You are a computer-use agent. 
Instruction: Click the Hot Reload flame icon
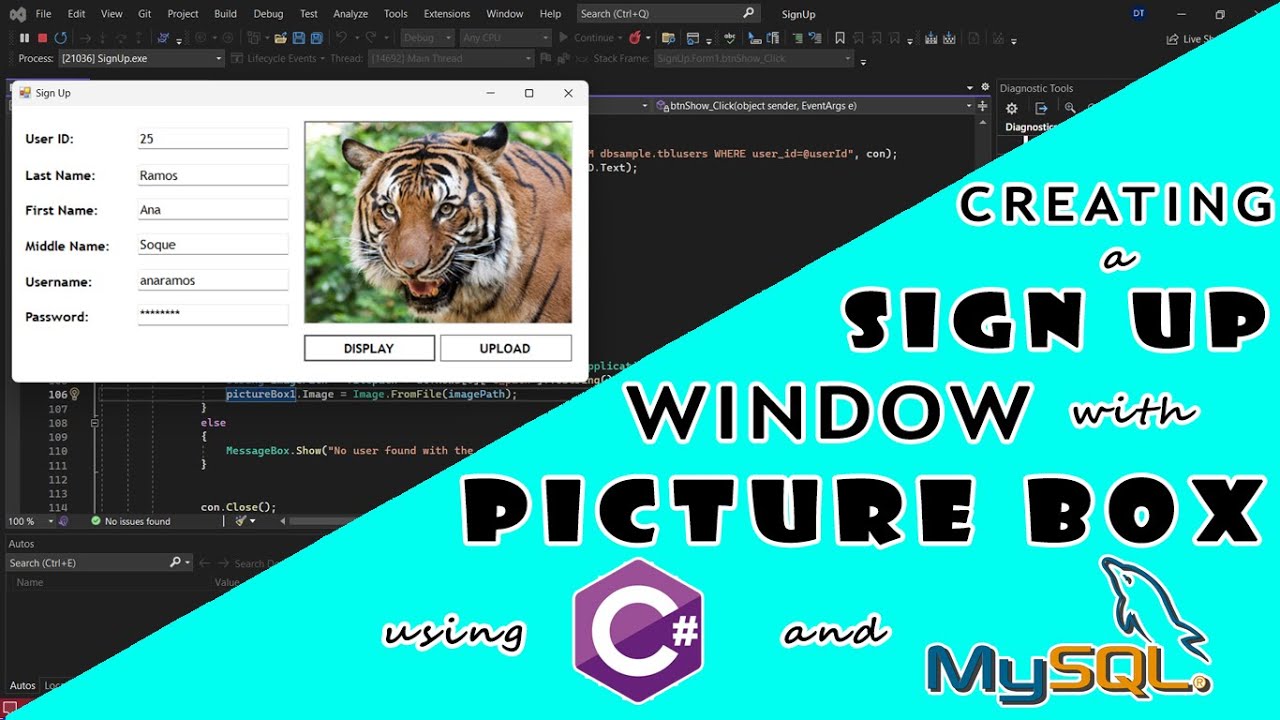pyautogui.click(x=635, y=38)
